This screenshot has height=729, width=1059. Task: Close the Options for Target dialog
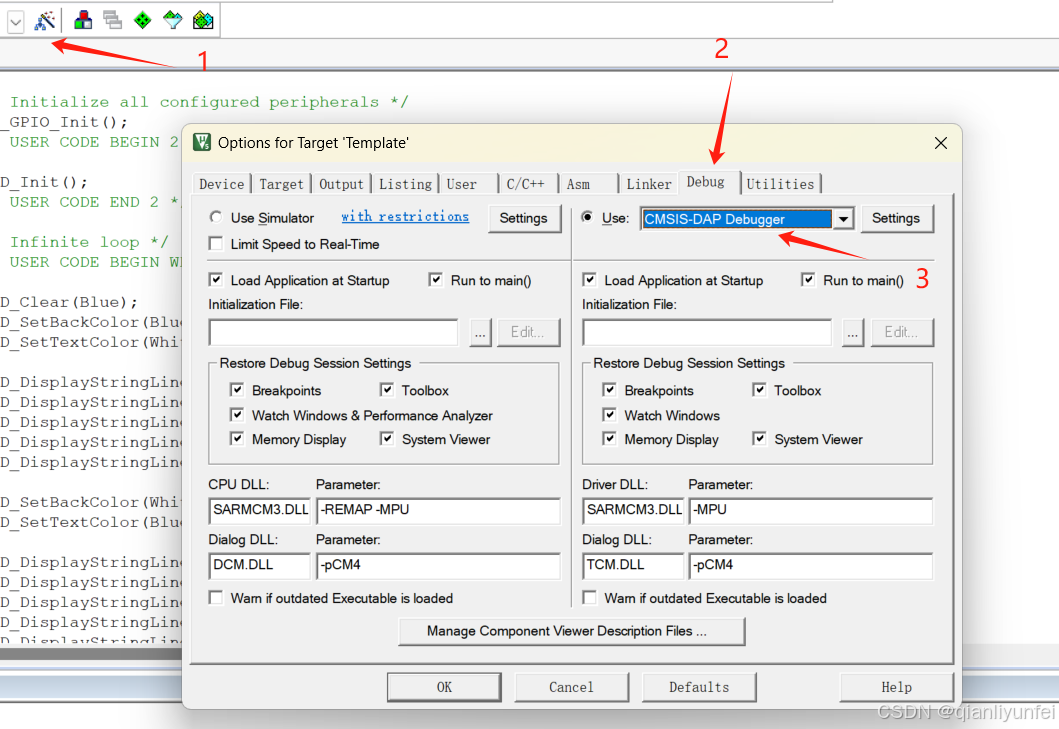940,143
